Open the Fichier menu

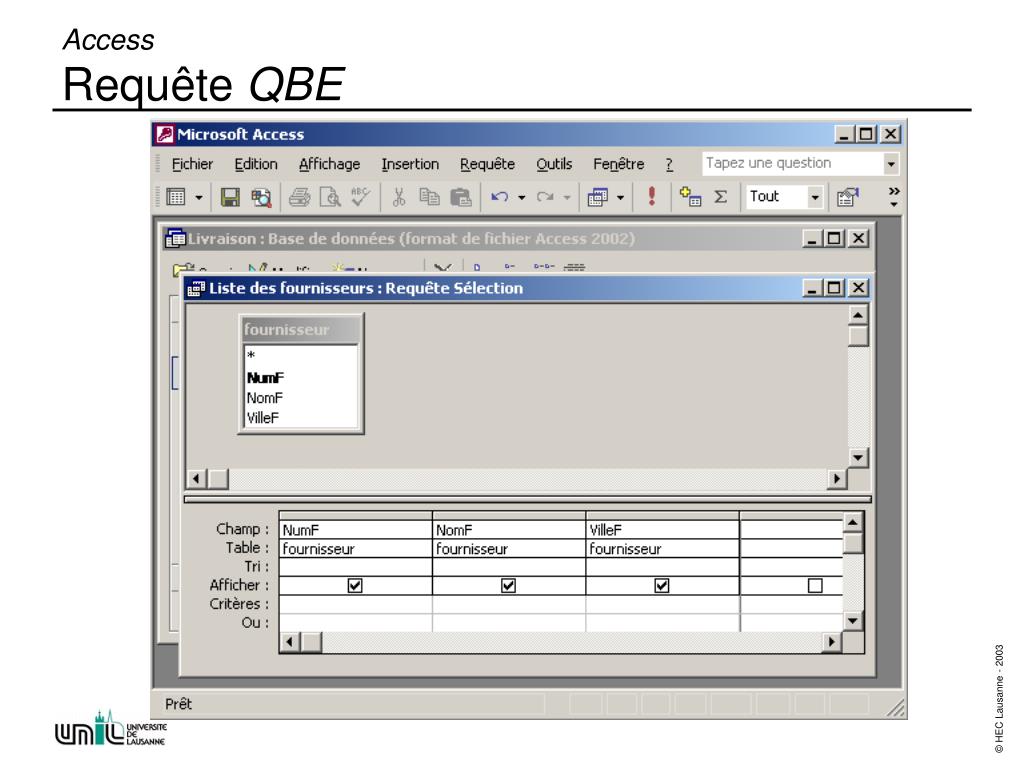(x=192, y=164)
